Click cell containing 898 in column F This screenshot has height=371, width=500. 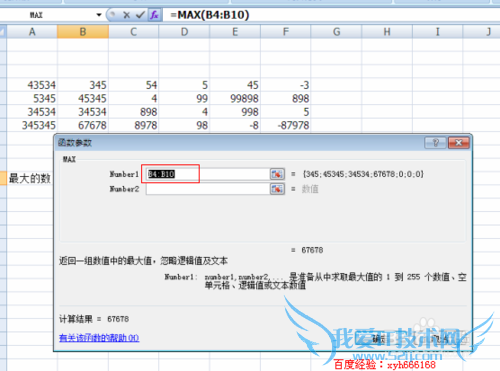pyautogui.click(x=286, y=99)
